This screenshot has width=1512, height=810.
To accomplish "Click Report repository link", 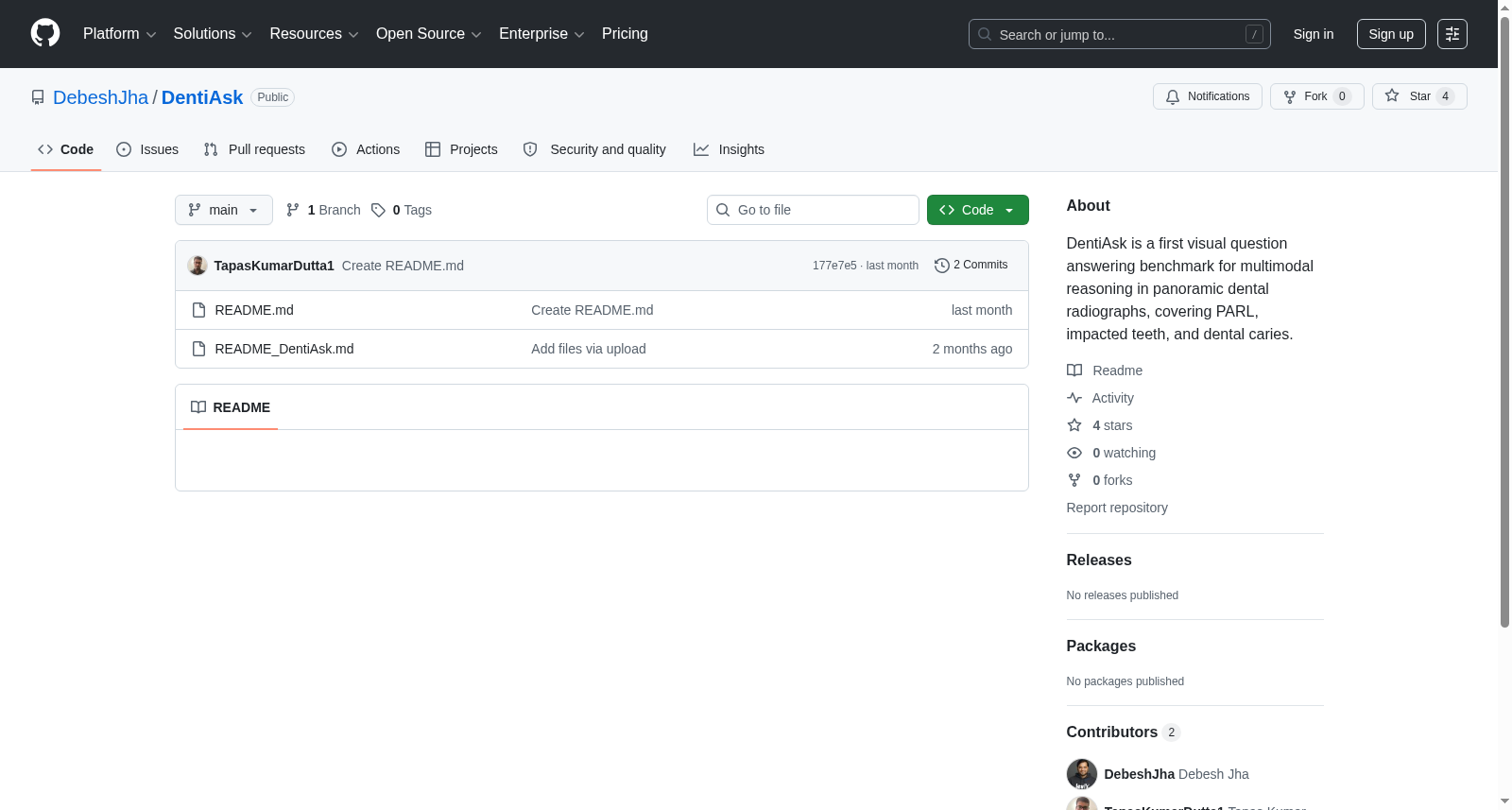I will (1117, 508).
